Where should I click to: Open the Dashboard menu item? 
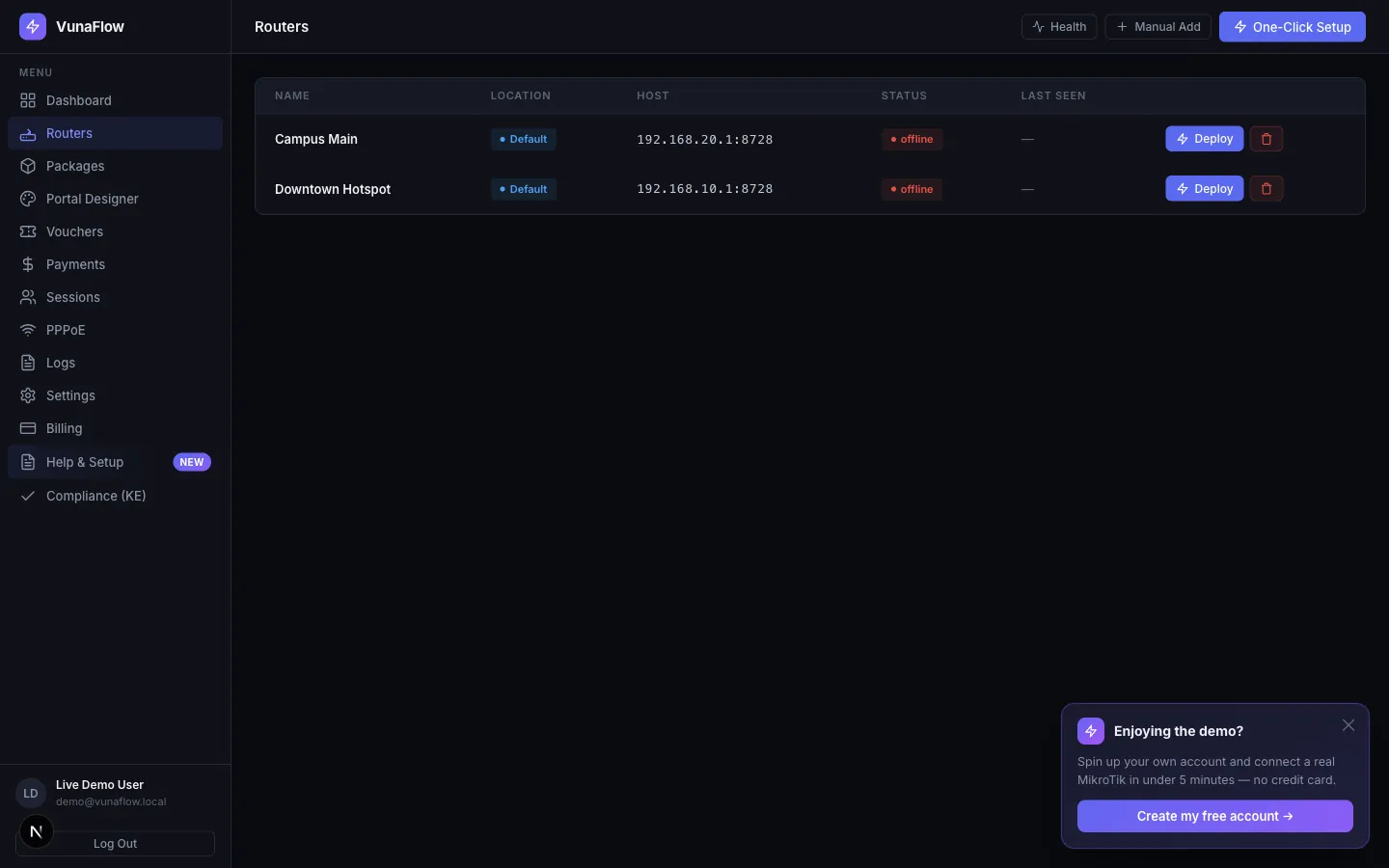point(115,100)
